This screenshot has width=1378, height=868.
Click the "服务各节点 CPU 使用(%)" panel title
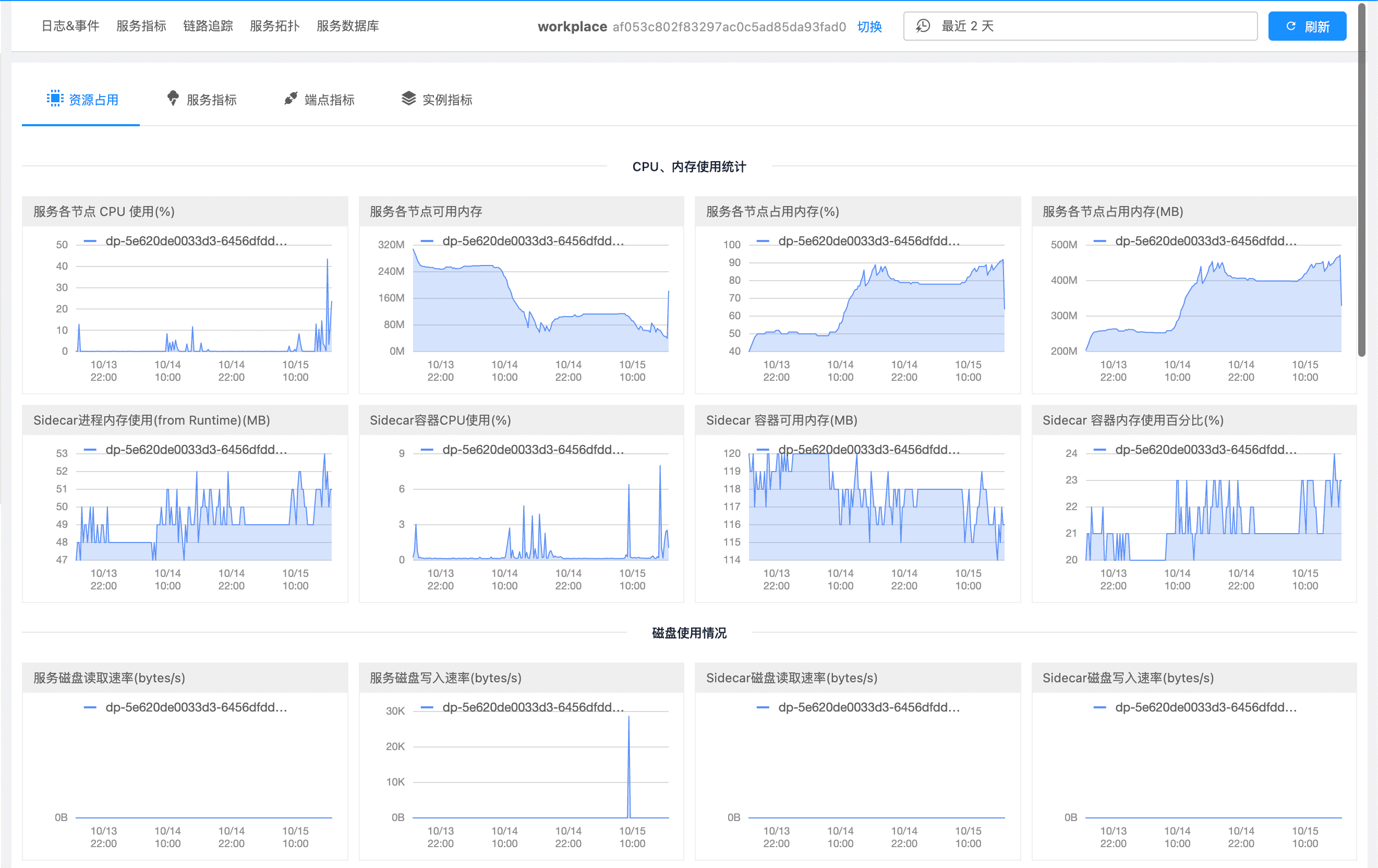(104, 212)
